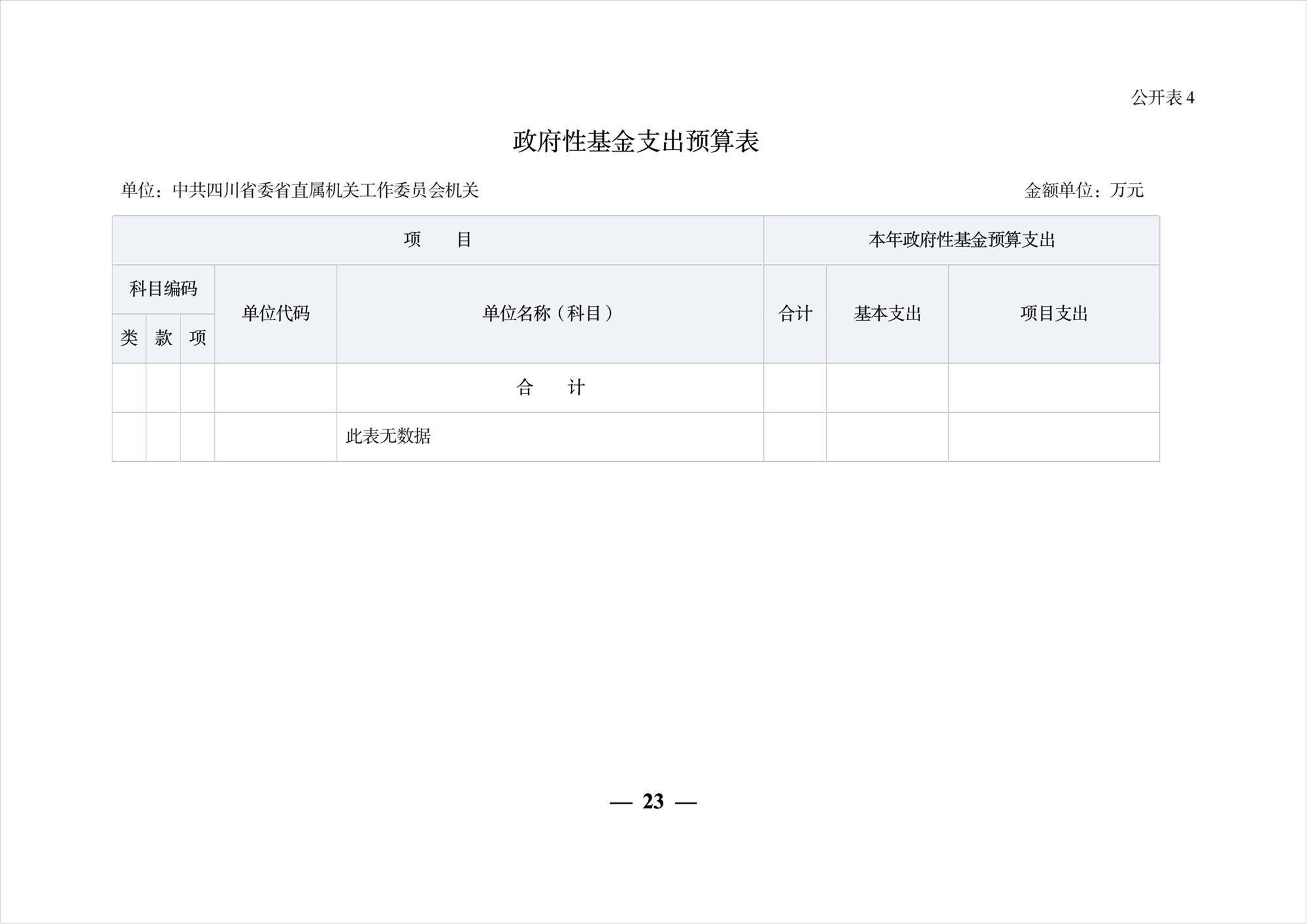
Task: Click the 项 column header under 科目编码
Action: pyautogui.click(x=197, y=338)
